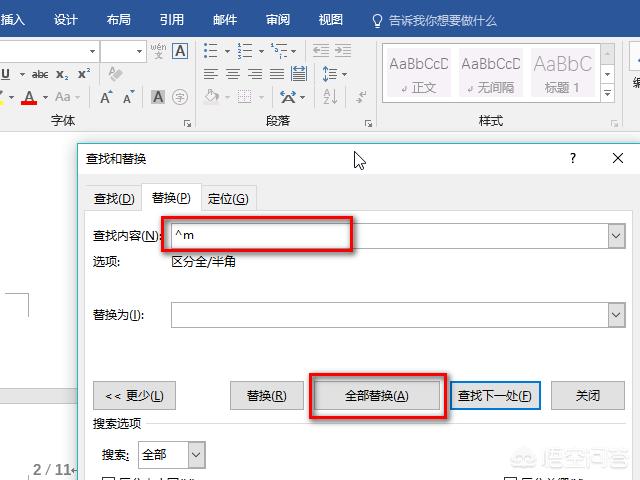The width and height of the screenshot is (640, 480).
Task: Open the 审阅 ribbon tab
Action: [x=278, y=20]
